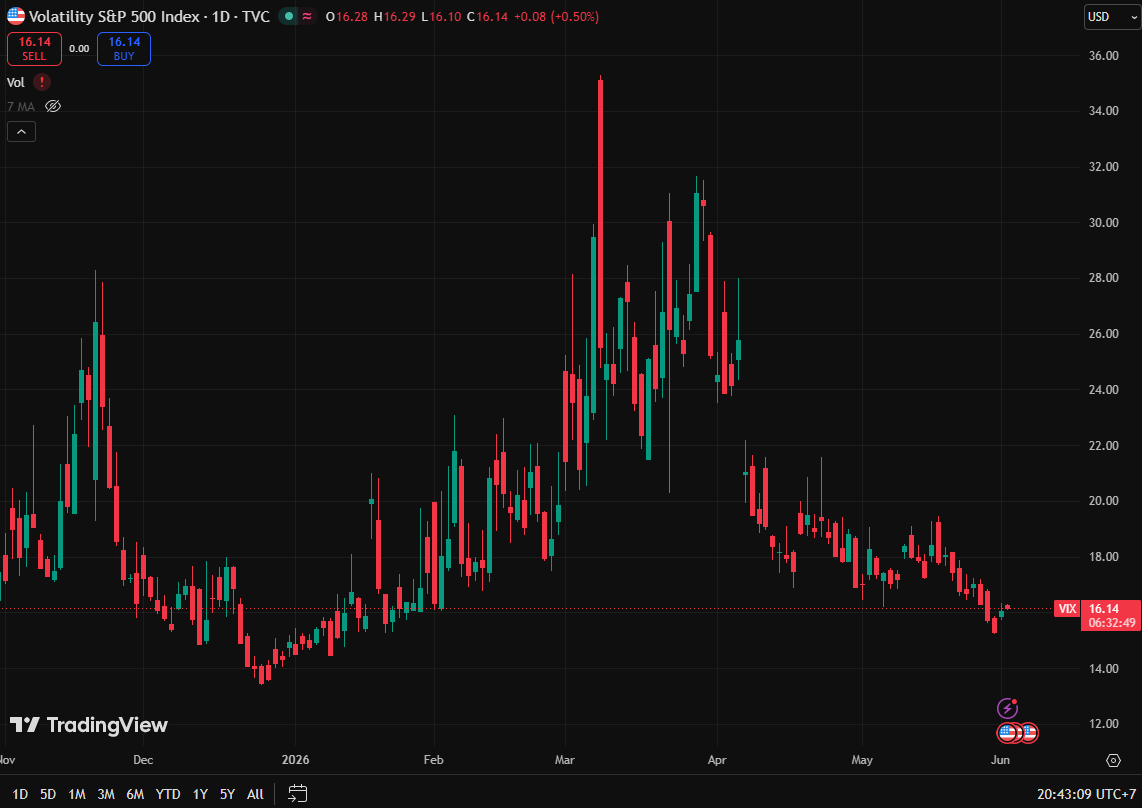Click the red exclamation error icon next to Vol
Viewport: 1142px width, 808px height.
pyautogui.click(x=42, y=82)
